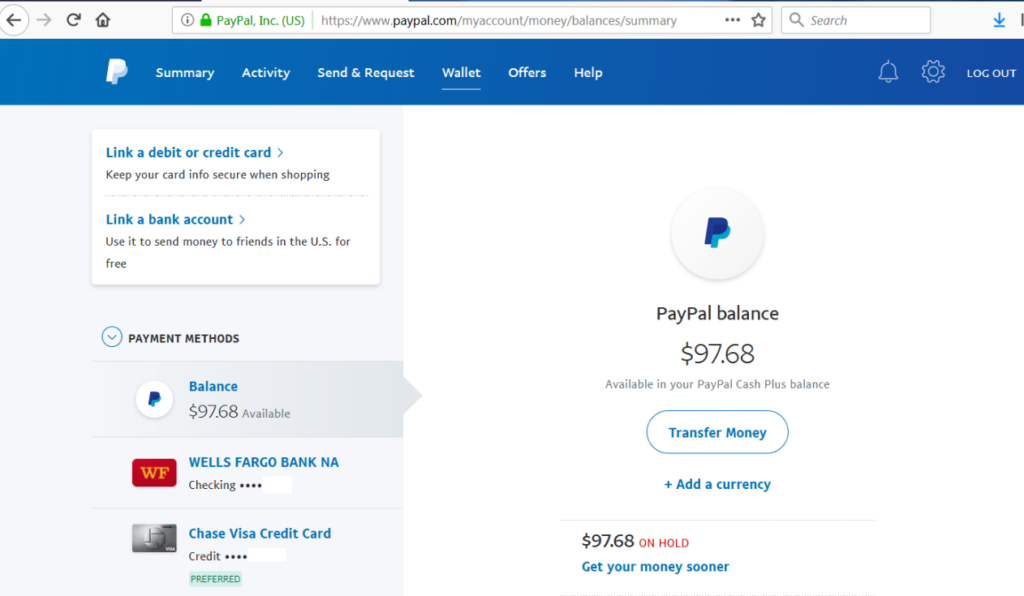Click the browser Search field
The image size is (1024, 596).
(x=856, y=20)
